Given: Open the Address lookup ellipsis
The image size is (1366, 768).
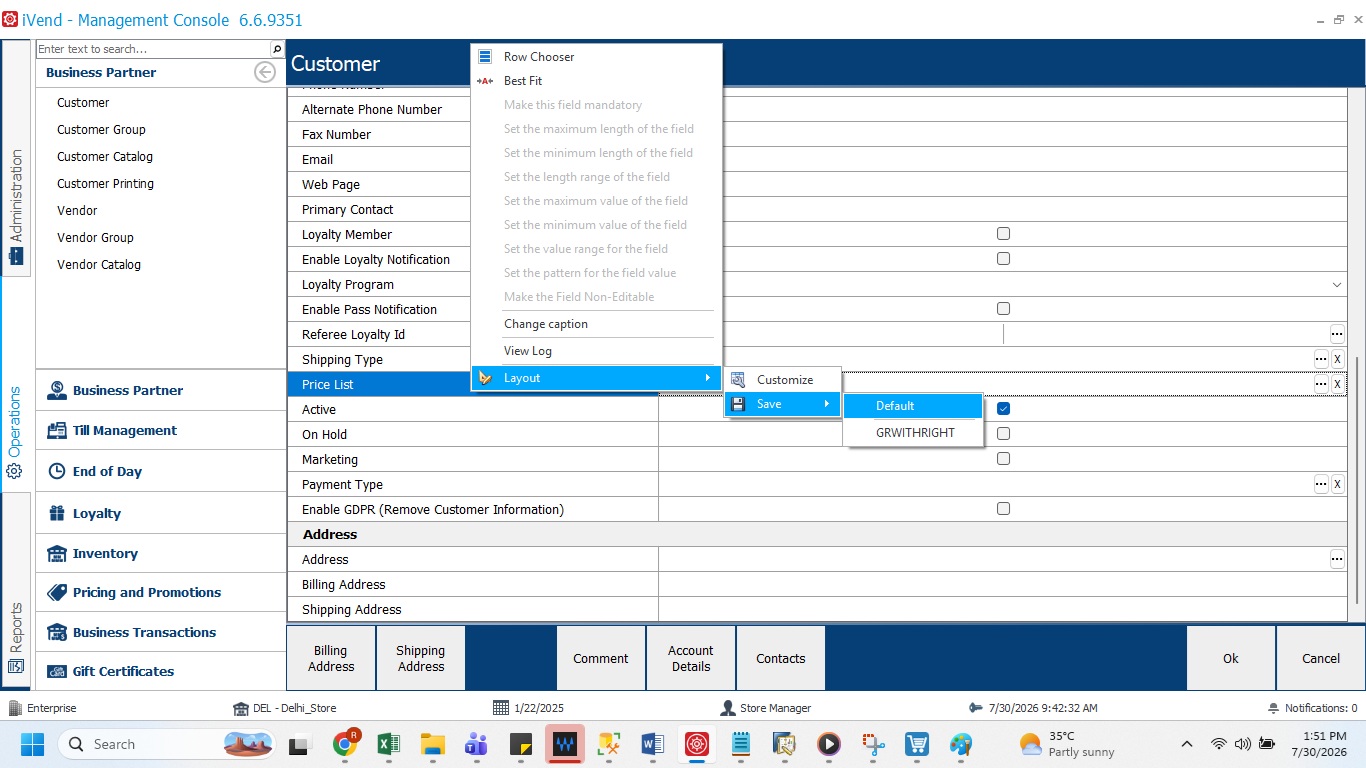Looking at the screenshot, I should tap(1337, 560).
